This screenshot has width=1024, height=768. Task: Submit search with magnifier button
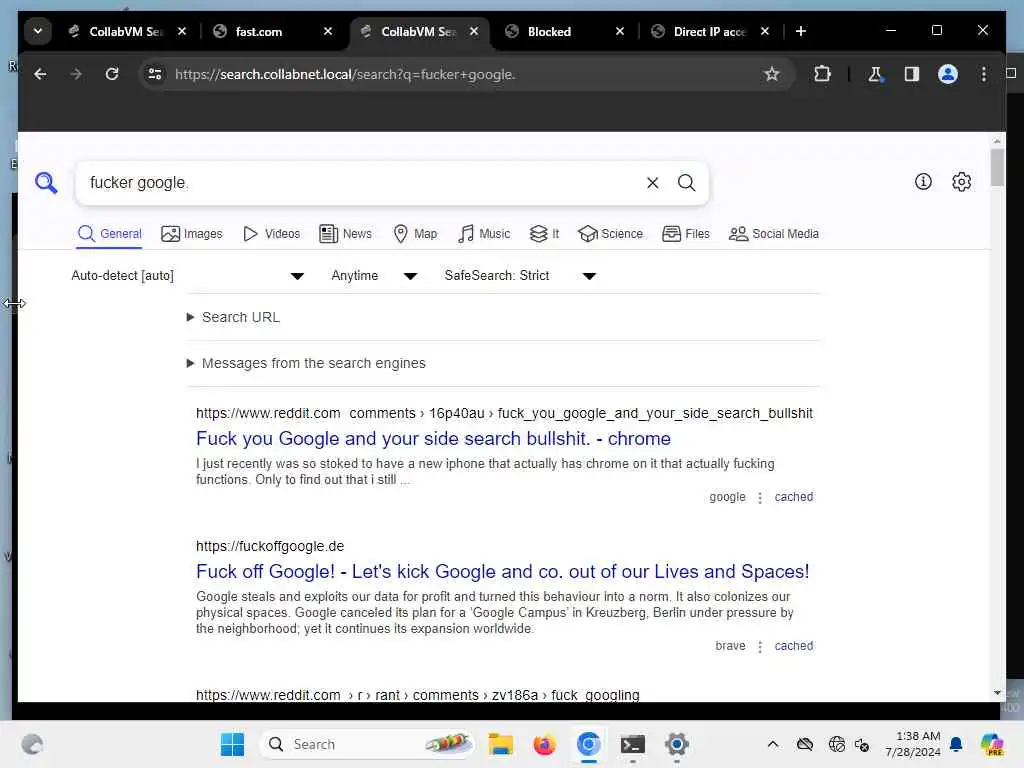tap(686, 183)
